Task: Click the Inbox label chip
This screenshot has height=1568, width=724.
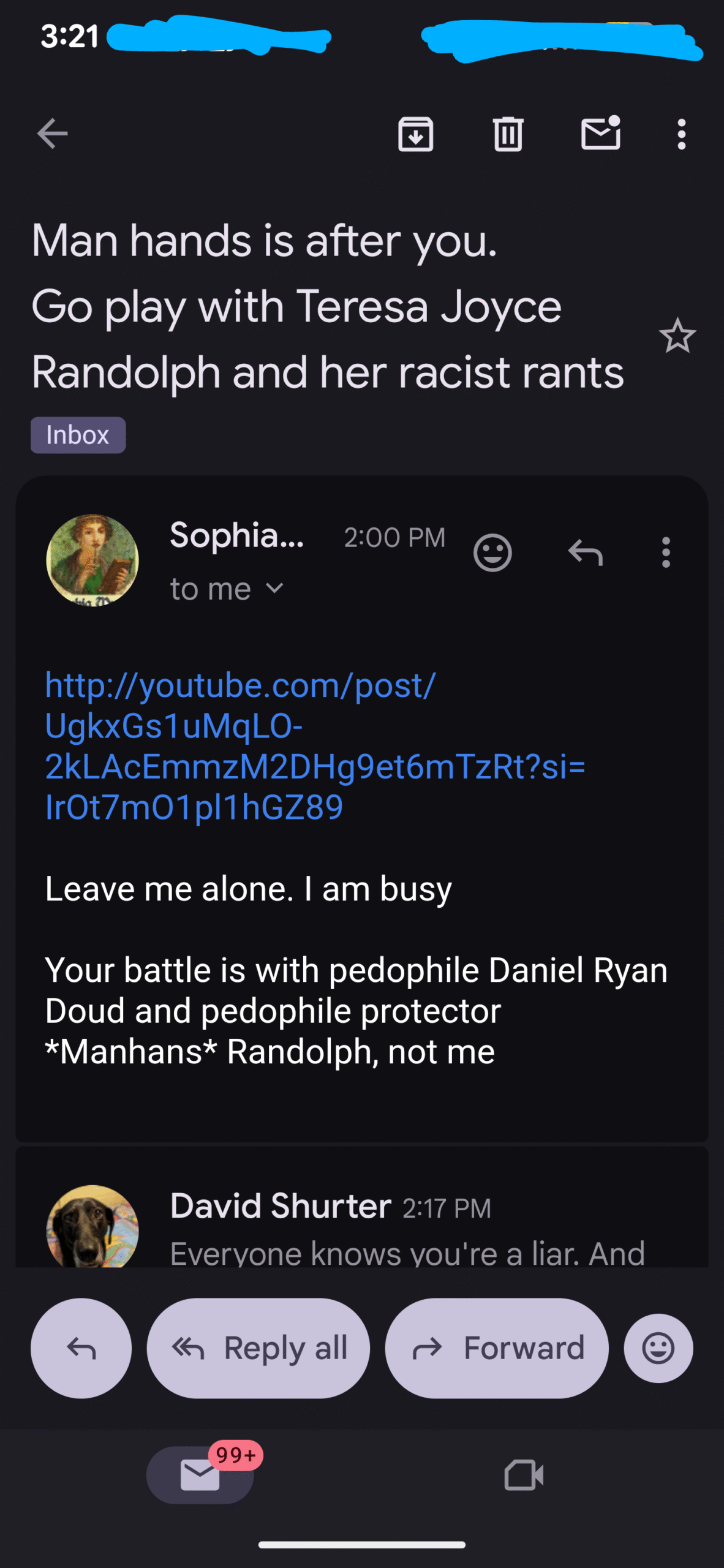Action: pos(78,435)
